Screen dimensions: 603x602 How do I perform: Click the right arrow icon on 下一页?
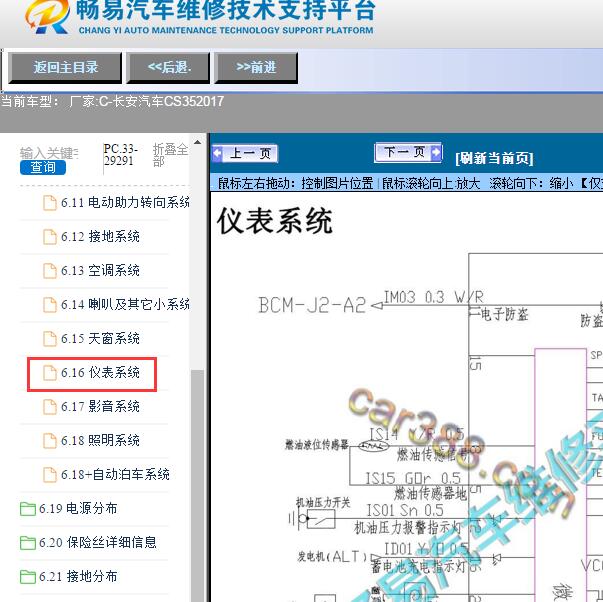click(x=436, y=153)
